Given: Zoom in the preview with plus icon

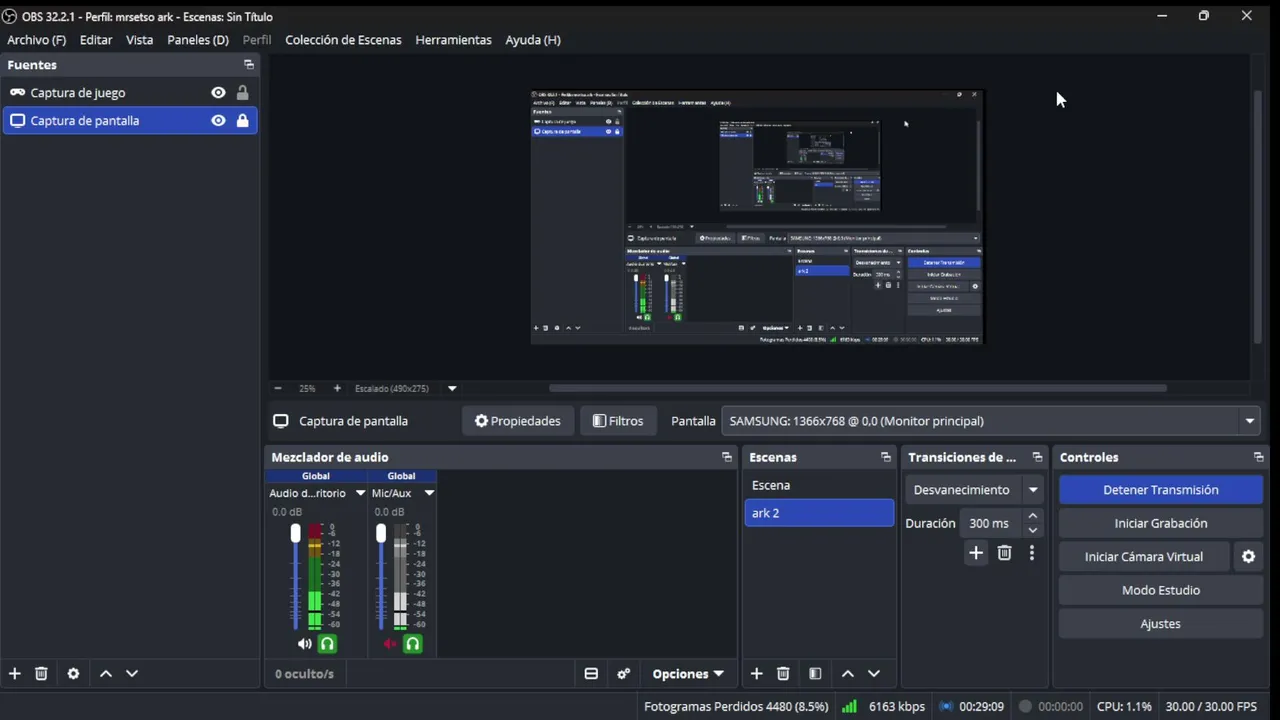Looking at the screenshot, I should pyautogui.click(x=337, y=388).
